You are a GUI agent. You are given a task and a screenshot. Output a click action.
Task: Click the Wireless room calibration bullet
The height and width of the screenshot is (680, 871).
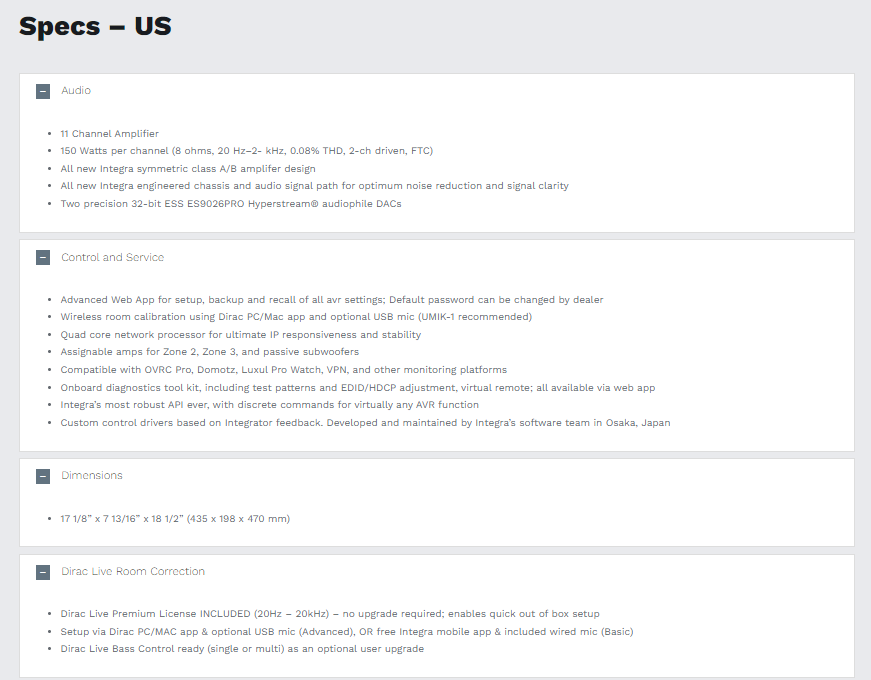(x=296, y=317)
